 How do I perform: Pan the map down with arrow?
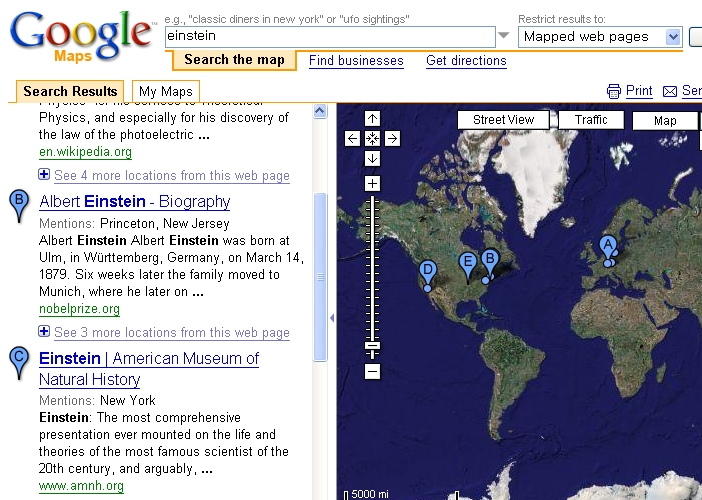coord(372,158)
